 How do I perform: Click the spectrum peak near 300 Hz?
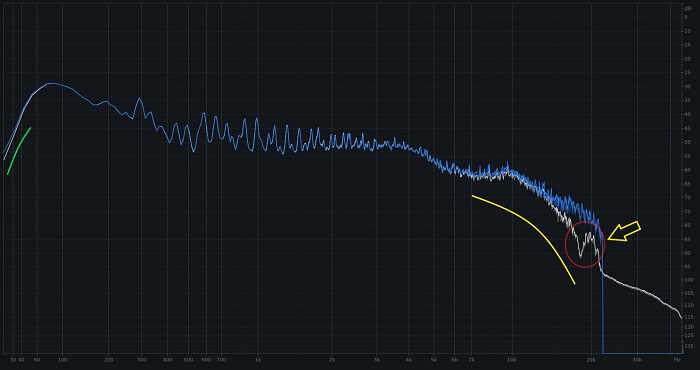tap(139, 98)
